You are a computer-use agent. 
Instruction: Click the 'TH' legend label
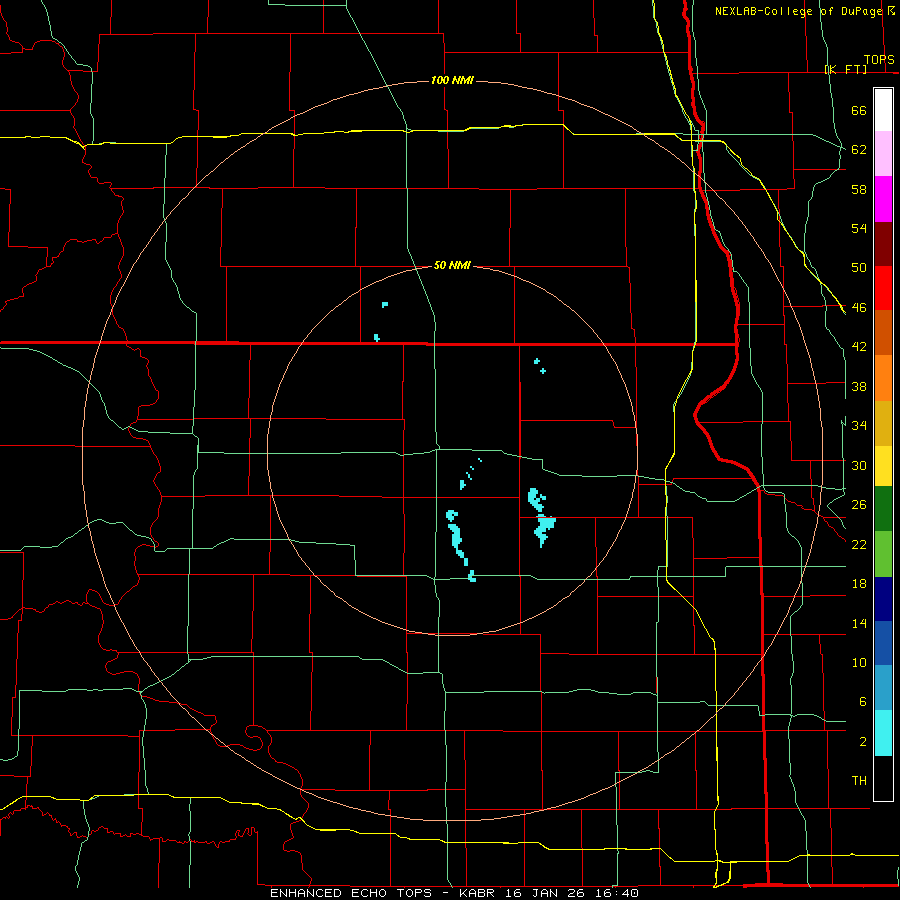pos(859,781)
